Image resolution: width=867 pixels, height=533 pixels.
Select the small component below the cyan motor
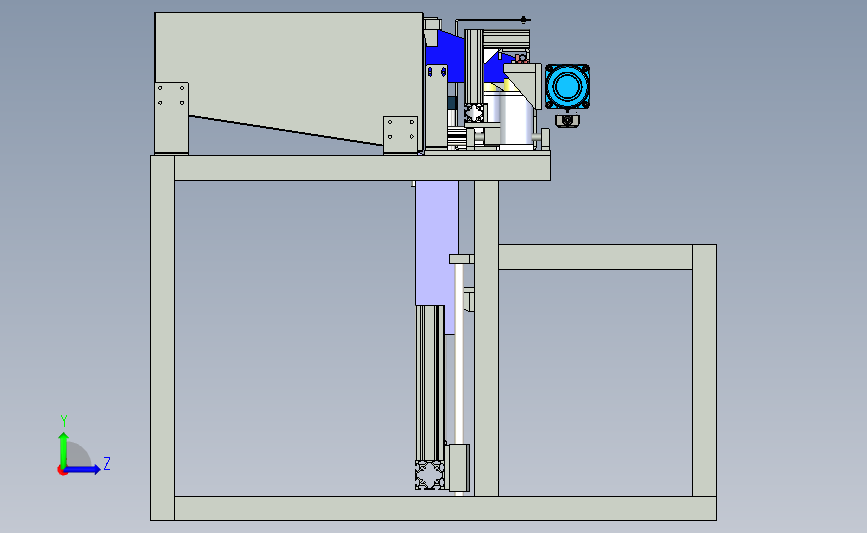coord(567,120)
